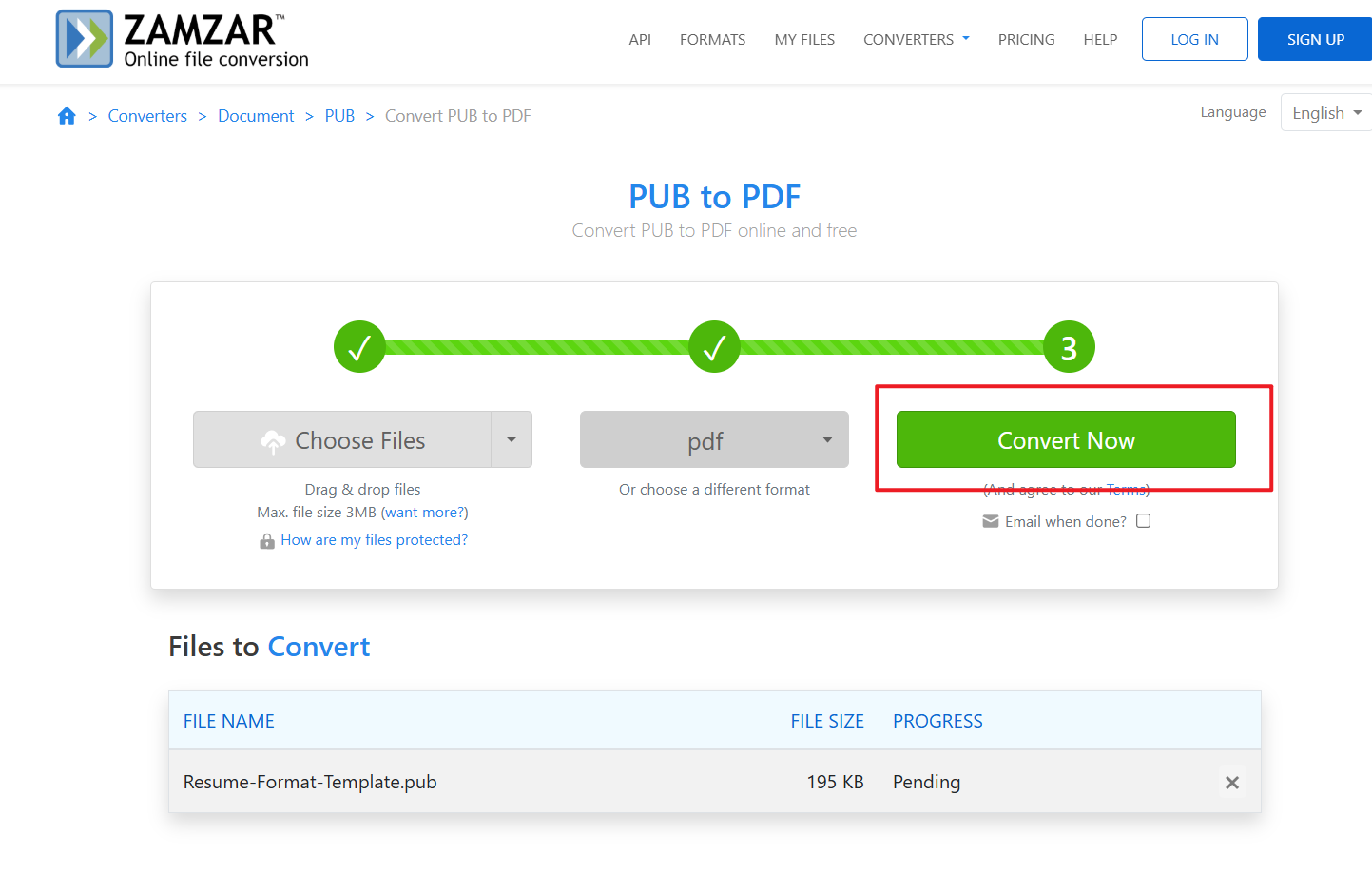Open the HELP nav item
Image resolution: width=1372 pixels, height=893 pixels.
tap(1100, 39)
